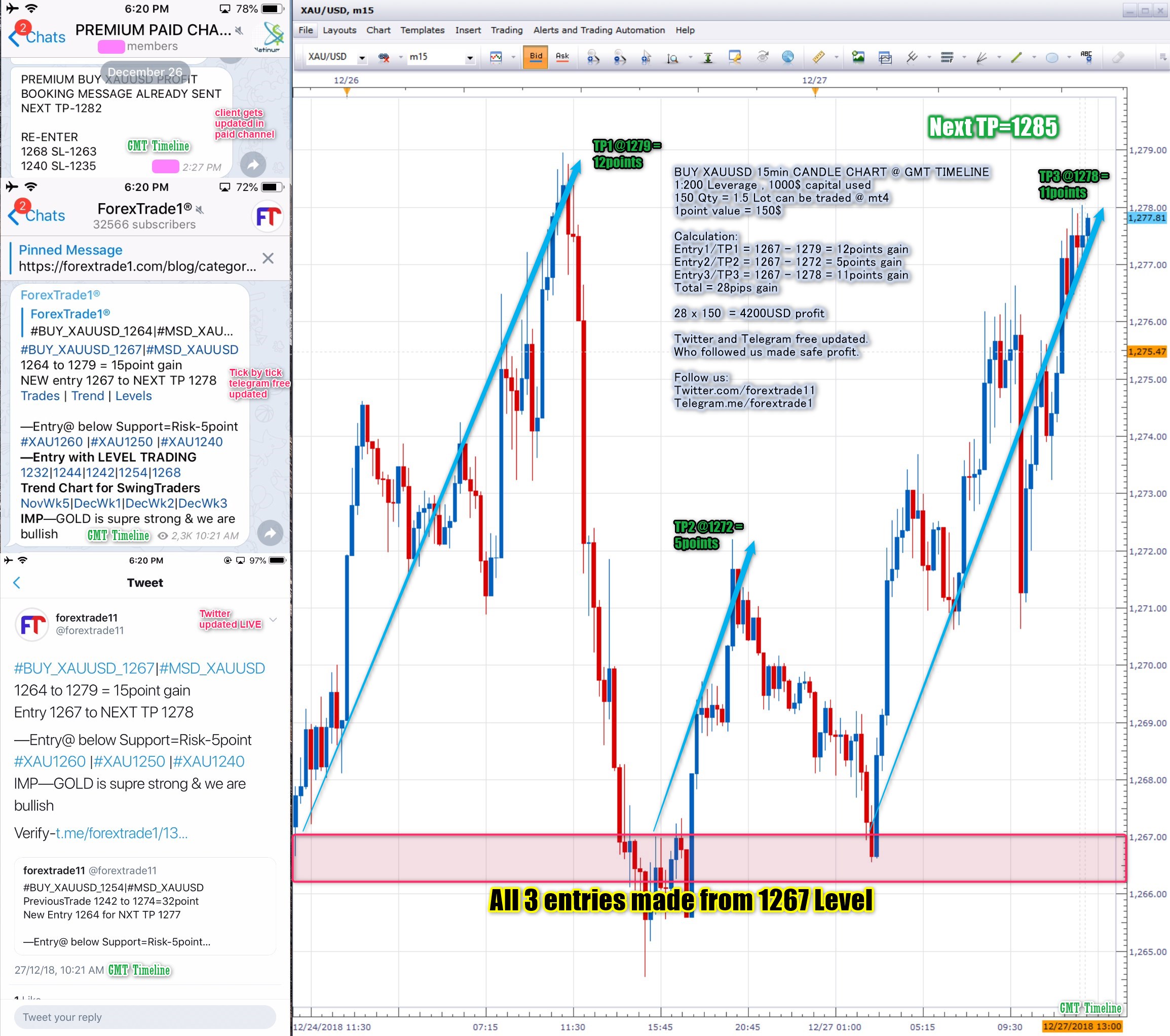
Task: Open the Help menu
Action: point(685,30)
